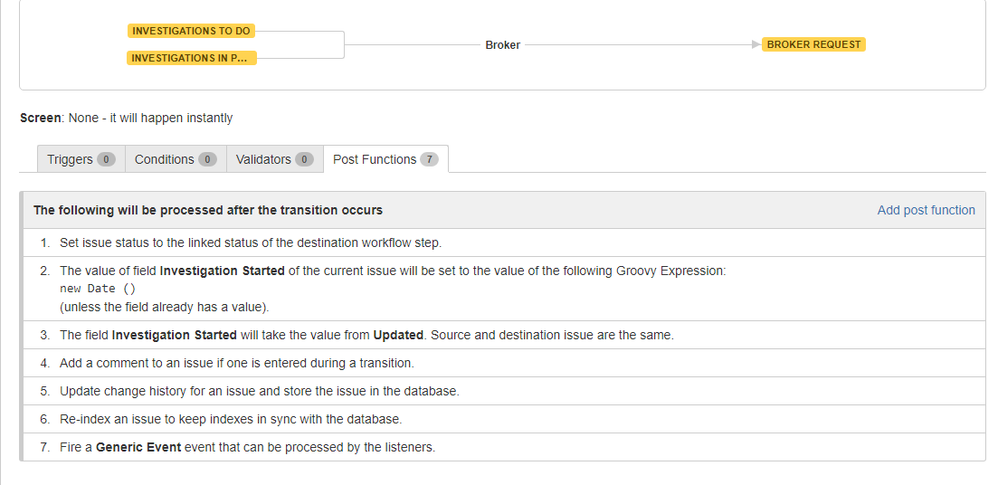998x485 pixels.
Task: Click the BROKER REQUEST status lozenge
Action: [814, 45]
